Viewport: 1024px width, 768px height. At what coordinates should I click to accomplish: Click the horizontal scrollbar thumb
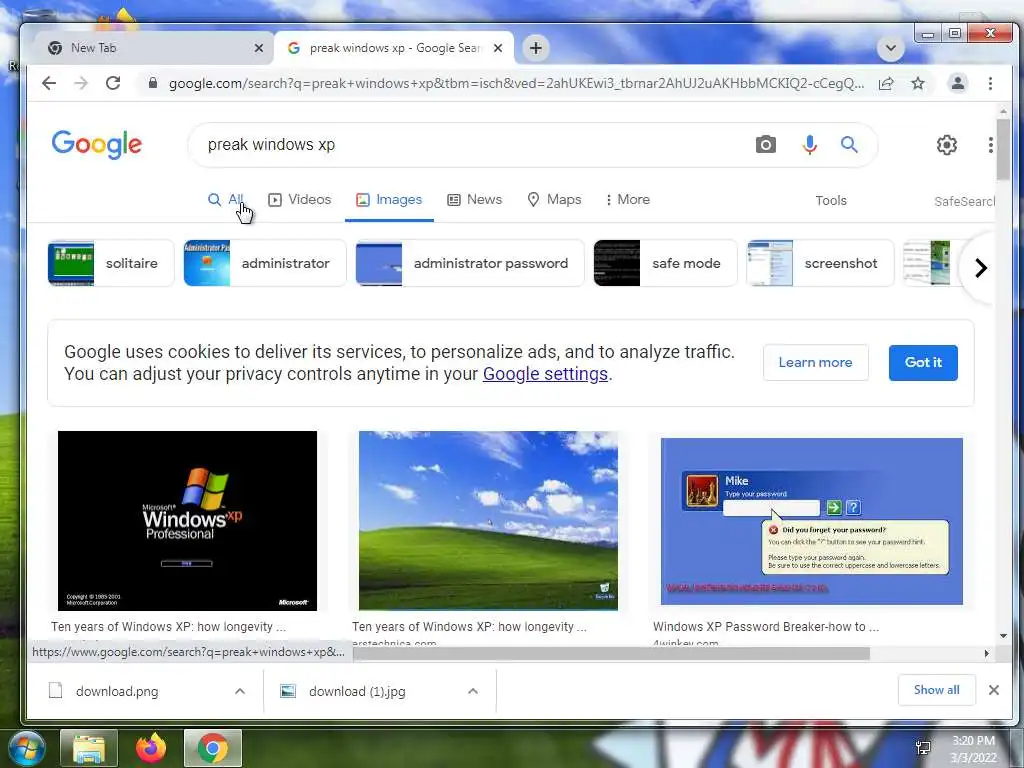pyautogui.click(x=611, y=653)
